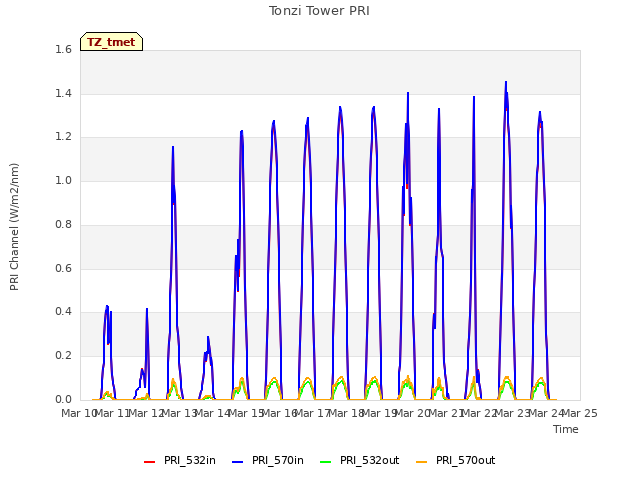Viewport: 640px width, 480px height.
Task: Click the green PRI_532out legend swatch
Action: [x=326, y=462]
